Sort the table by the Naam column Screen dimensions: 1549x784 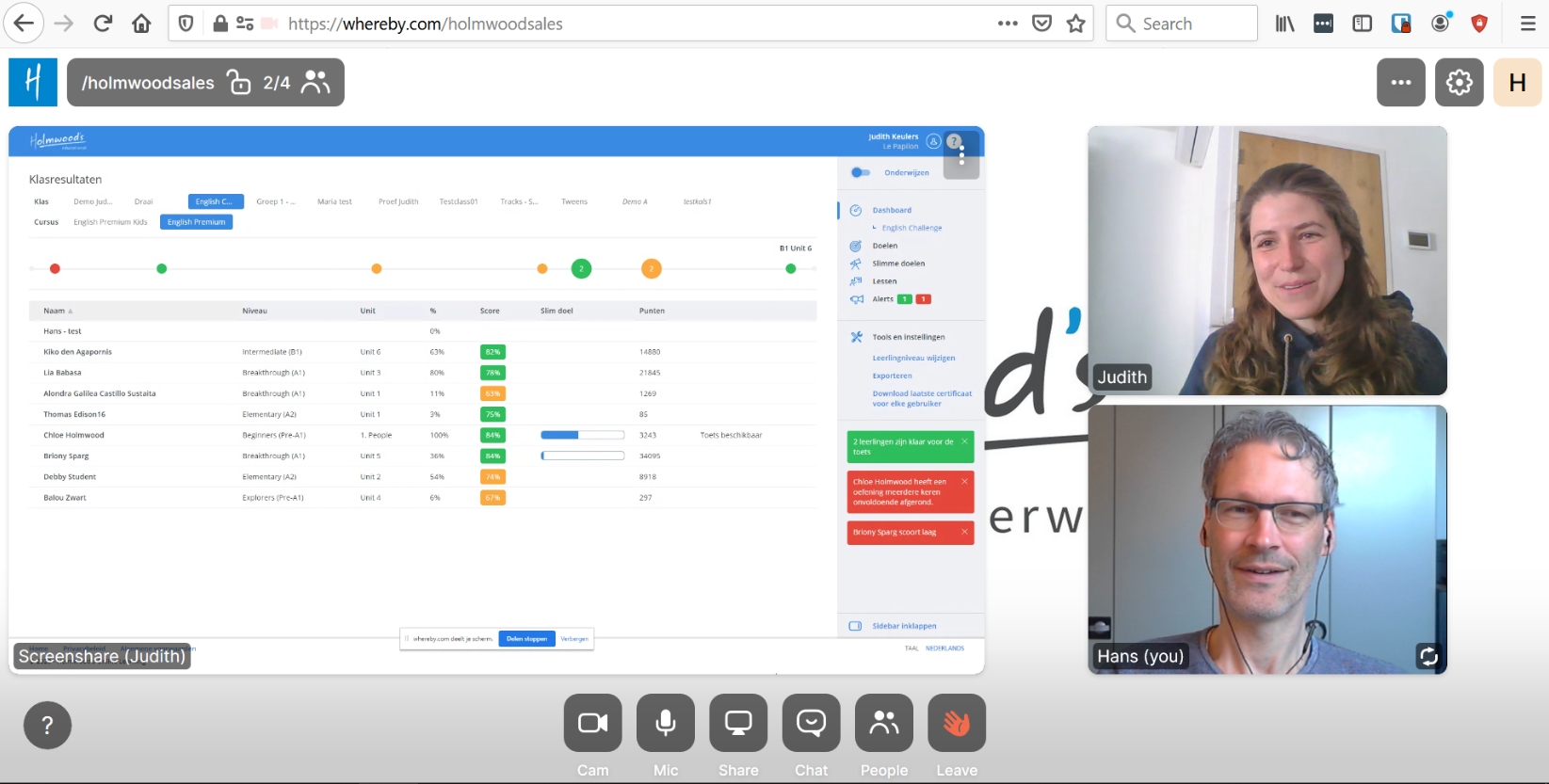coord(57,311)
